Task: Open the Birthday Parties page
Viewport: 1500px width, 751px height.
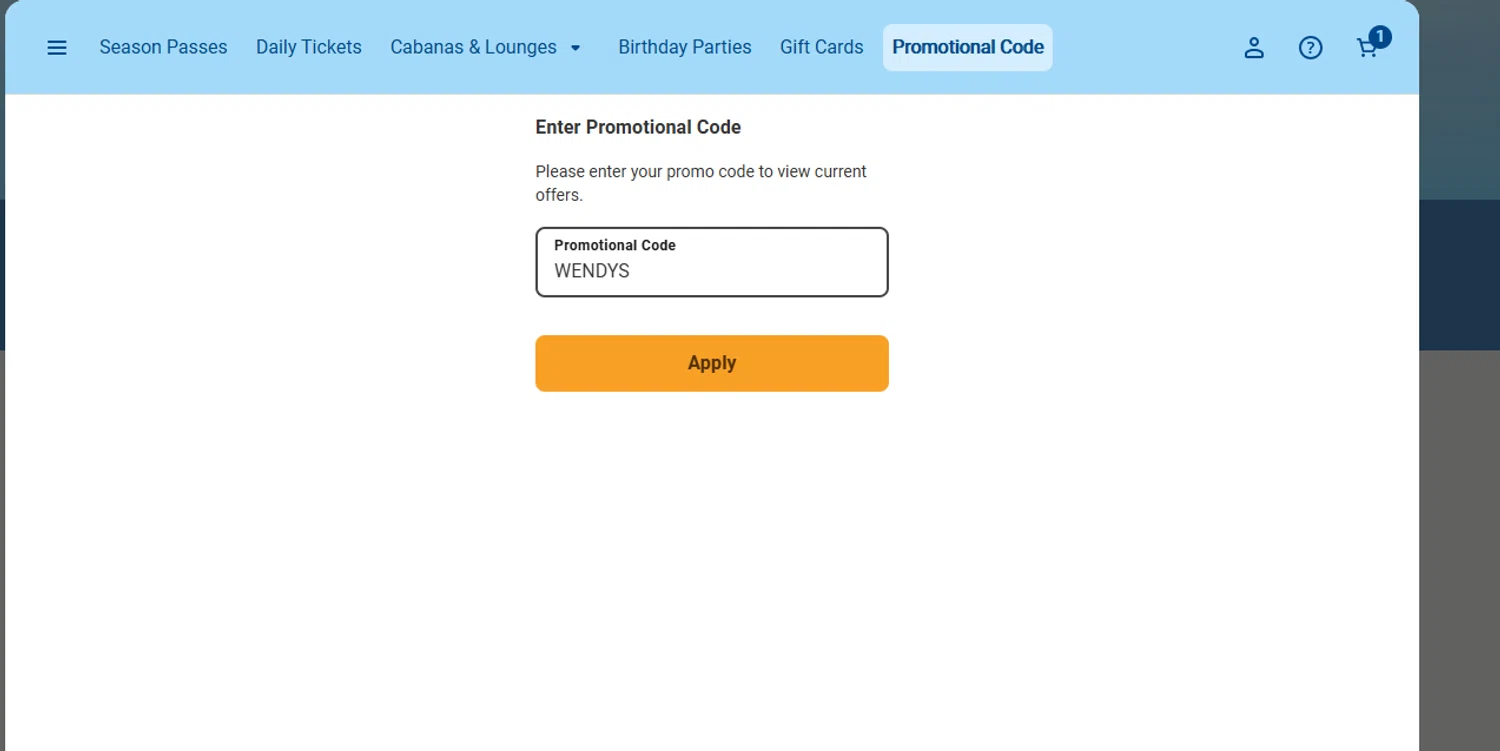Action: tap(684, 47)
